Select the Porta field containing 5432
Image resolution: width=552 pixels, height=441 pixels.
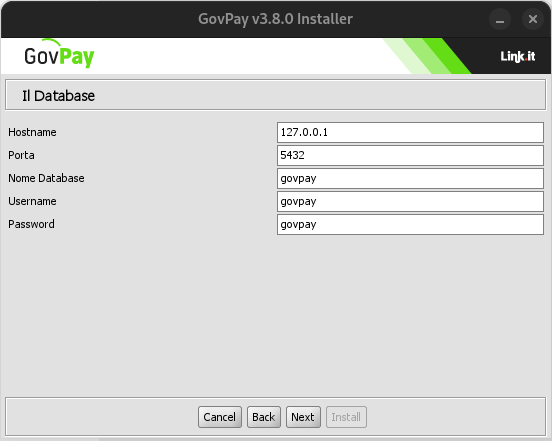(x=410, y=155)
